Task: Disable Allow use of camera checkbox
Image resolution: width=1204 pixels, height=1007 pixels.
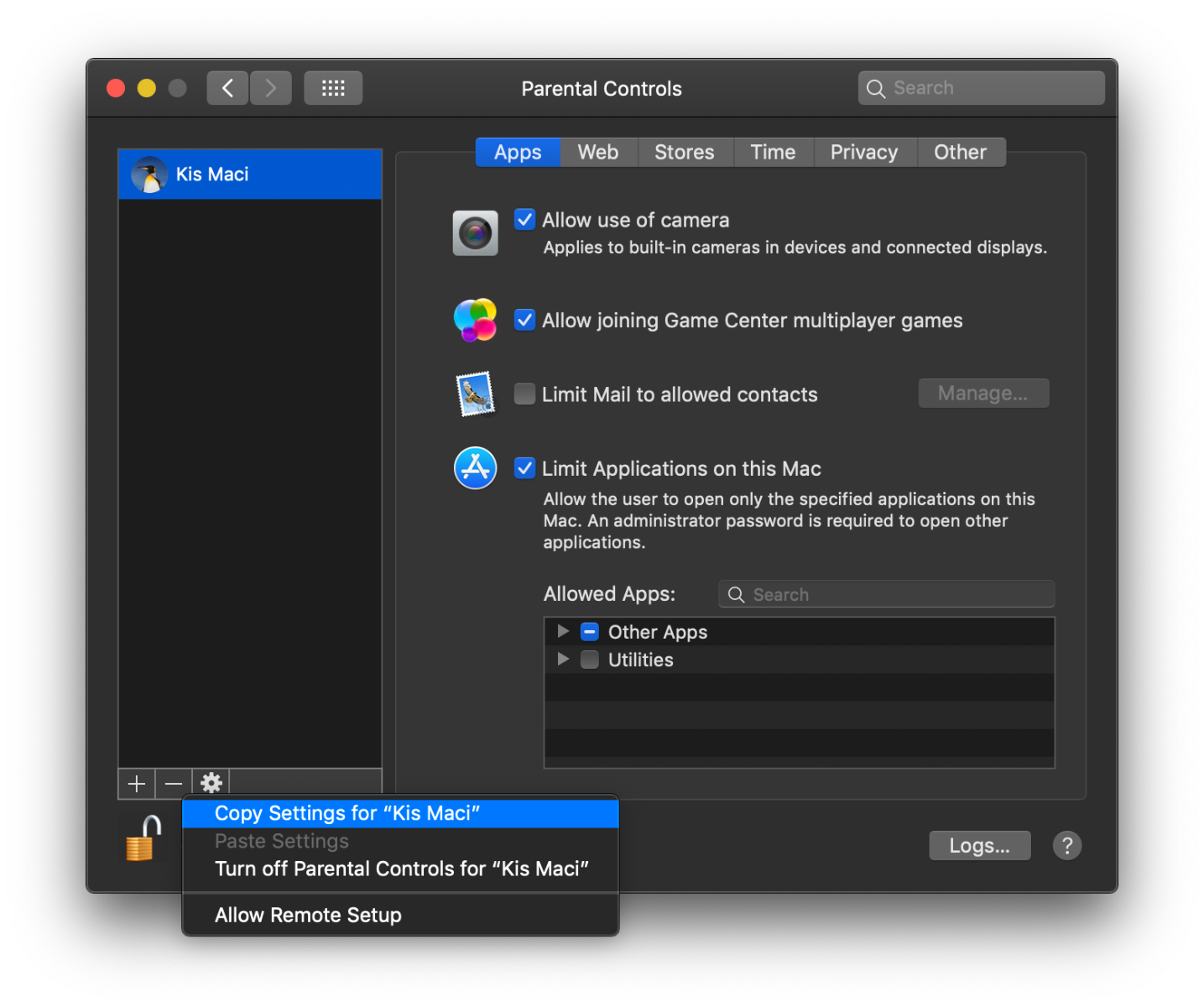Action: [524, 220]
